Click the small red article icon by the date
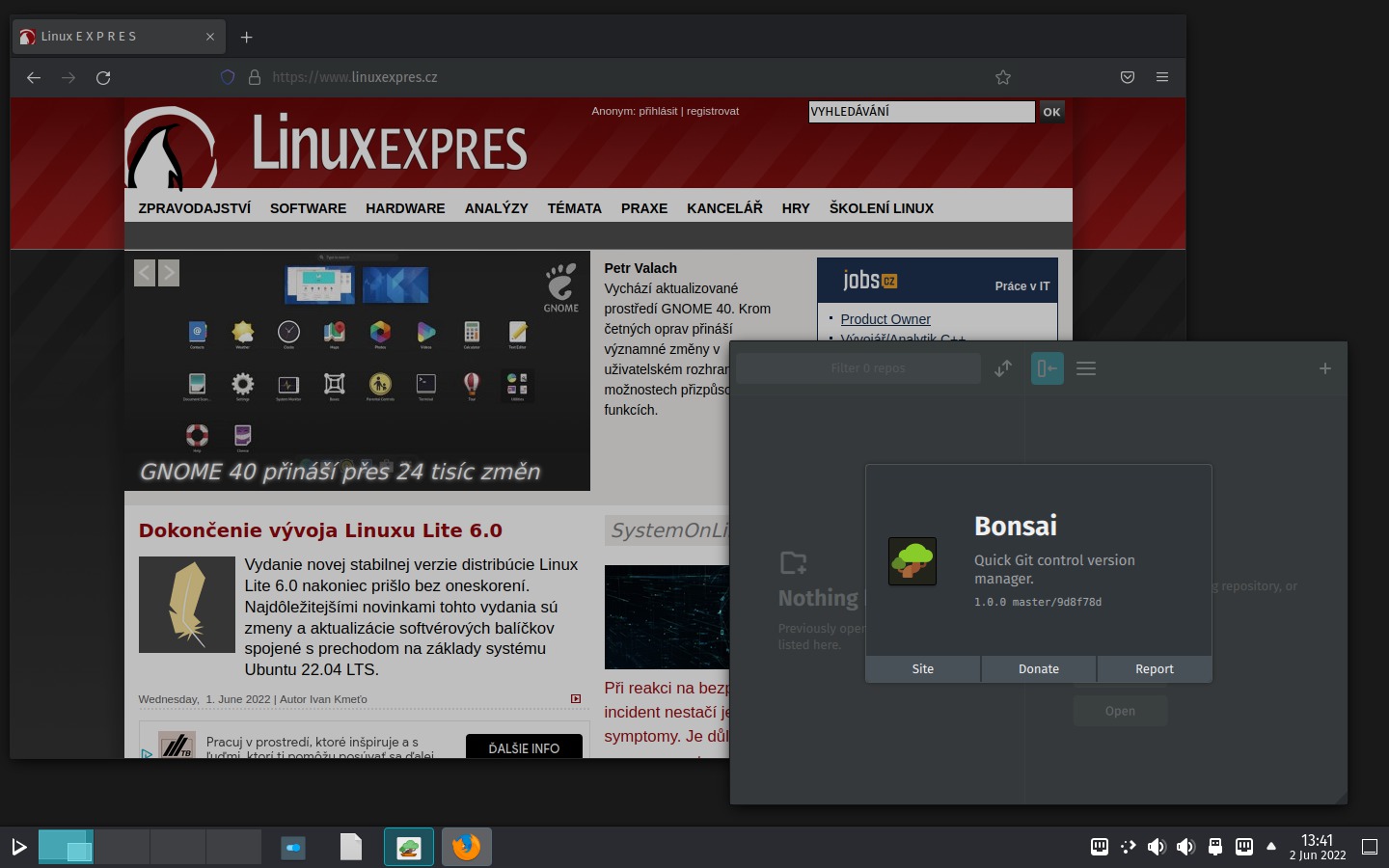The width and height of the screenshot is (1389, 868). pos(576,699)
